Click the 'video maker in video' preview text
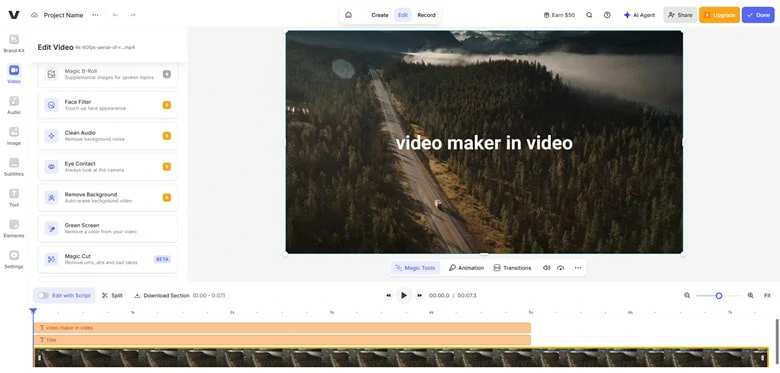 point(484,143)
